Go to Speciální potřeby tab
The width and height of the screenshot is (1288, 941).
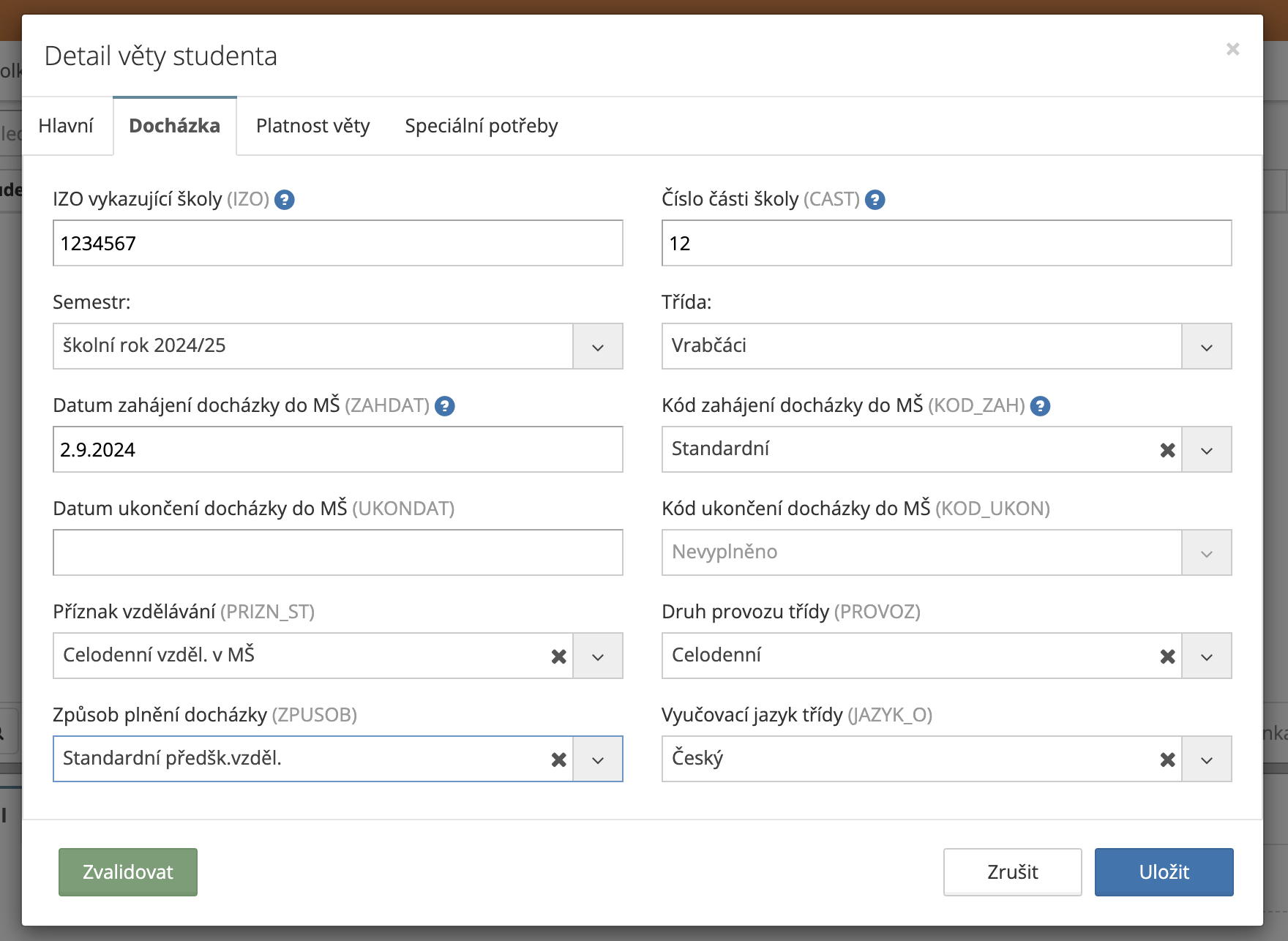(481, 126)
